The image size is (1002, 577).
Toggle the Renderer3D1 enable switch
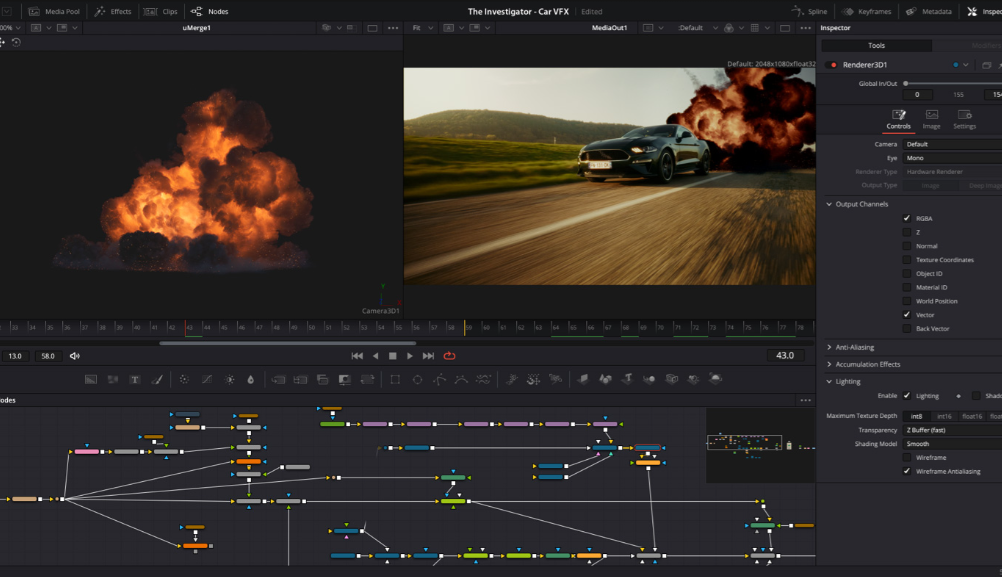(833, 65)
